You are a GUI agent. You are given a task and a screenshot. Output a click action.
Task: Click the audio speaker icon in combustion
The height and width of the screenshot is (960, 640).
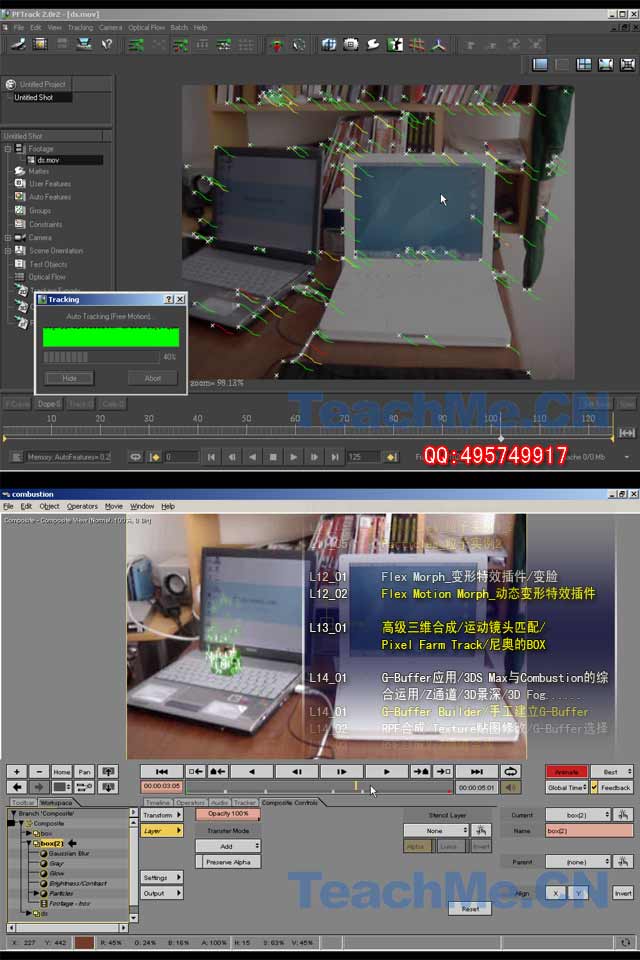click(510, 787)
